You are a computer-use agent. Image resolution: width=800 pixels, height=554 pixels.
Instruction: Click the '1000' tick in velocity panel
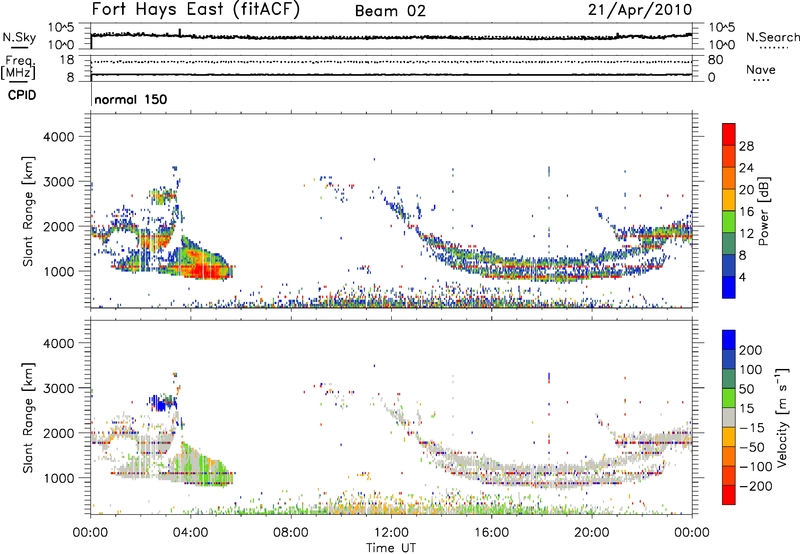coord(58,478)
